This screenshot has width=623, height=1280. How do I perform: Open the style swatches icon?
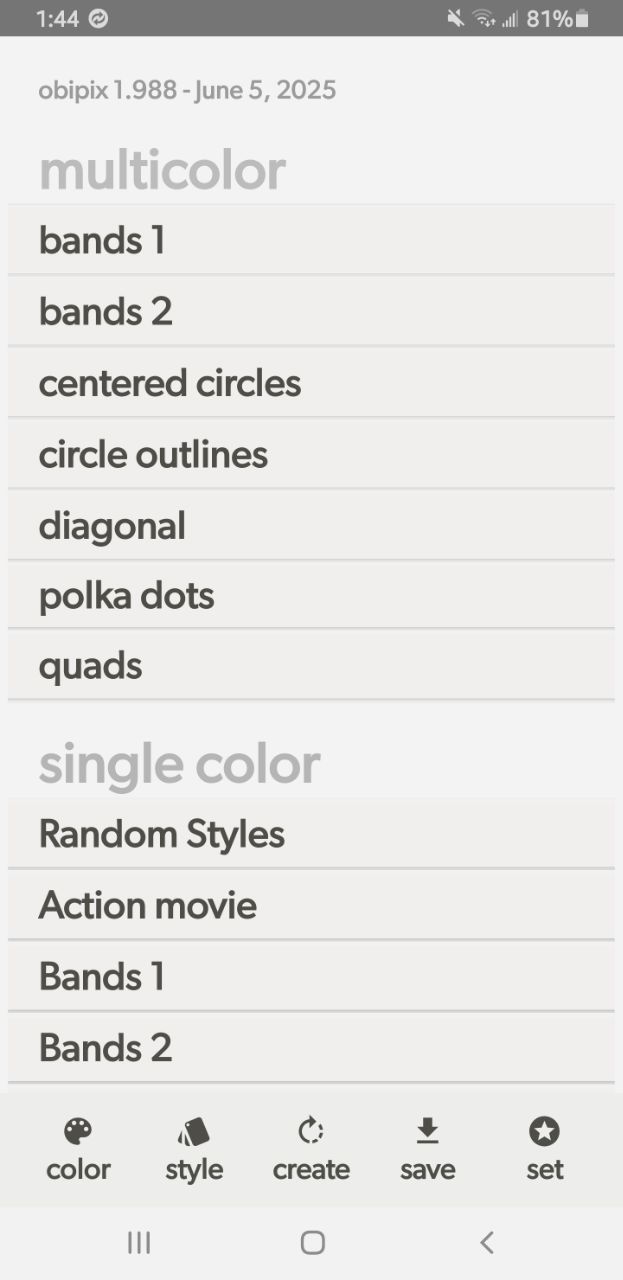[x=194, y=1131]
